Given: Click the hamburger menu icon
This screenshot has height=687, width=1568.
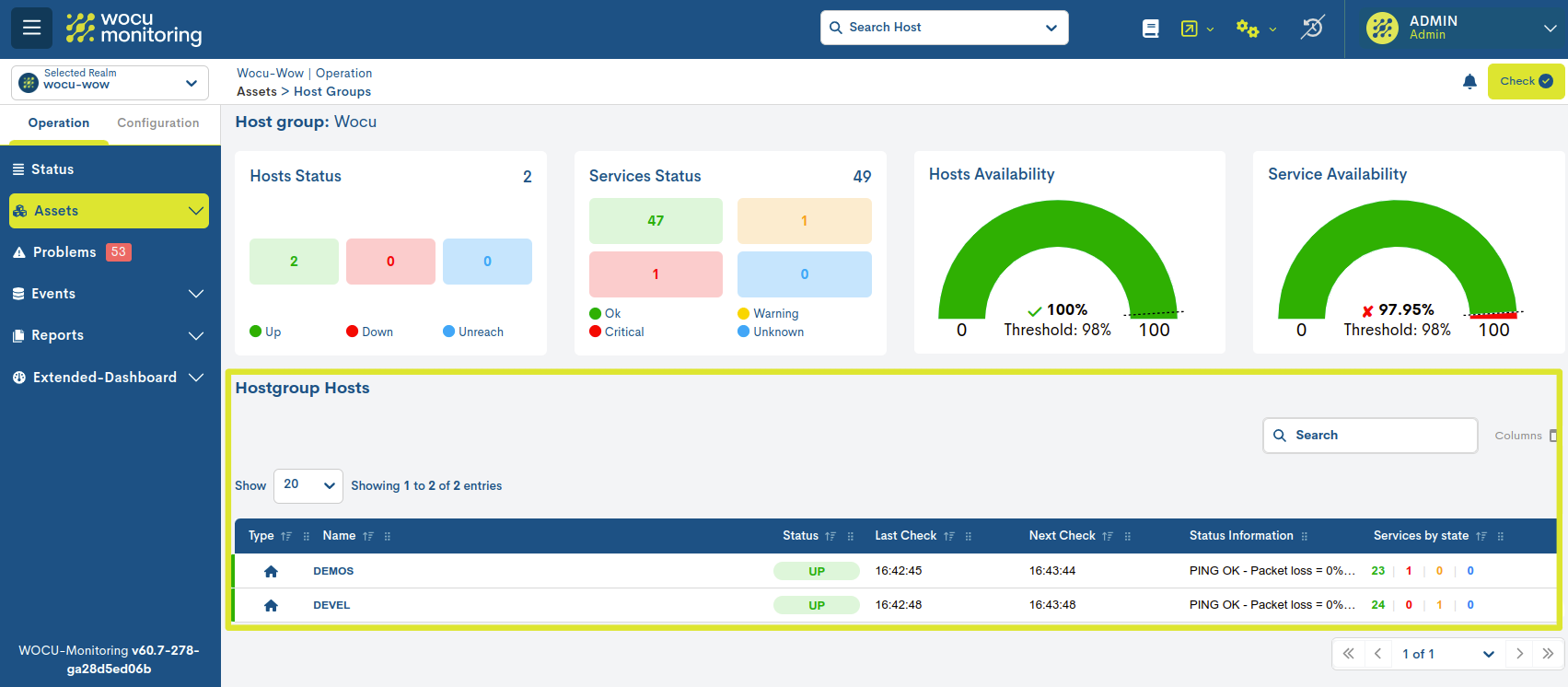Looking at the screenshot, I should tap(31, 28).
